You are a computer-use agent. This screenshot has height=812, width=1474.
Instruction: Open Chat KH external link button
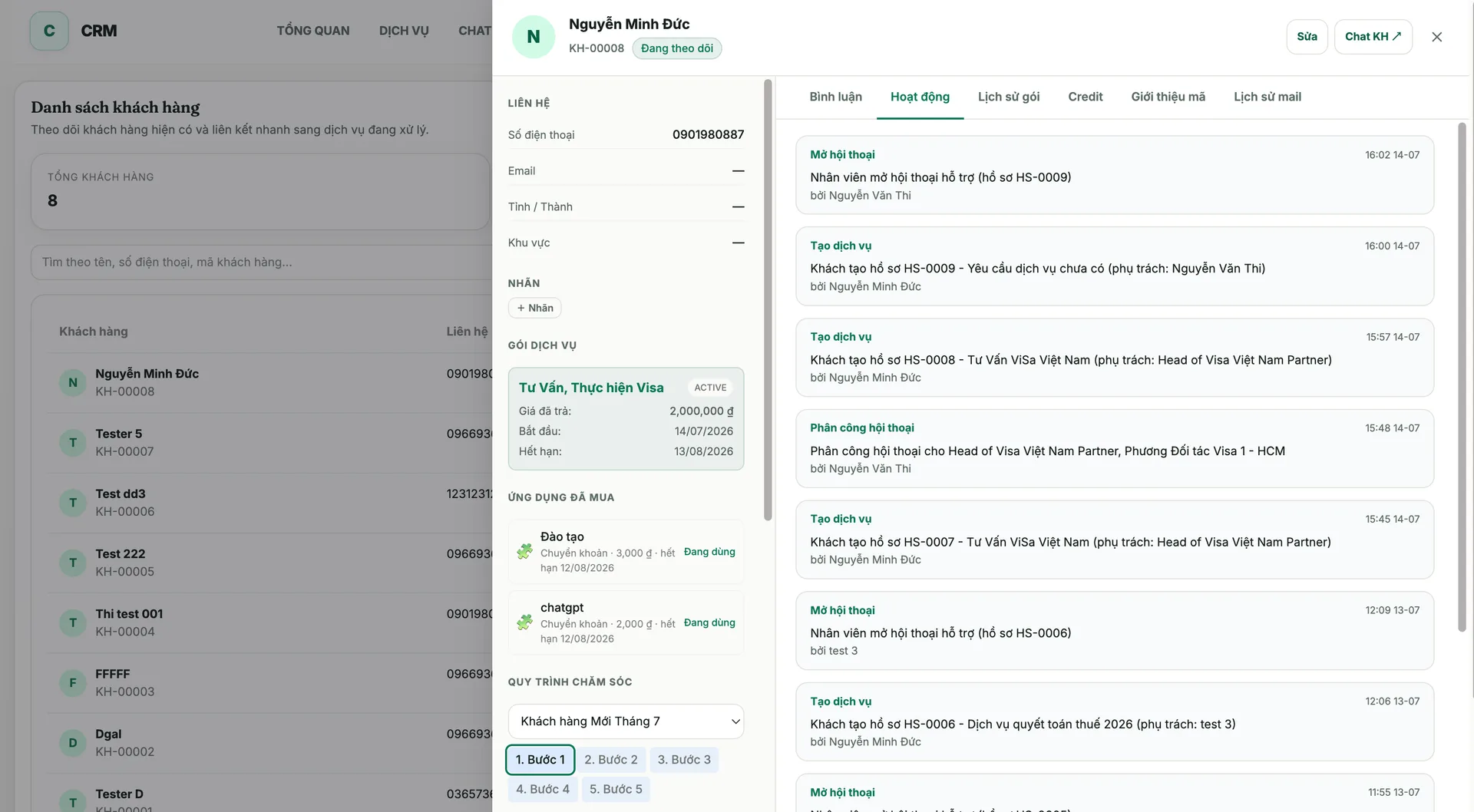tap(1373, 37)
